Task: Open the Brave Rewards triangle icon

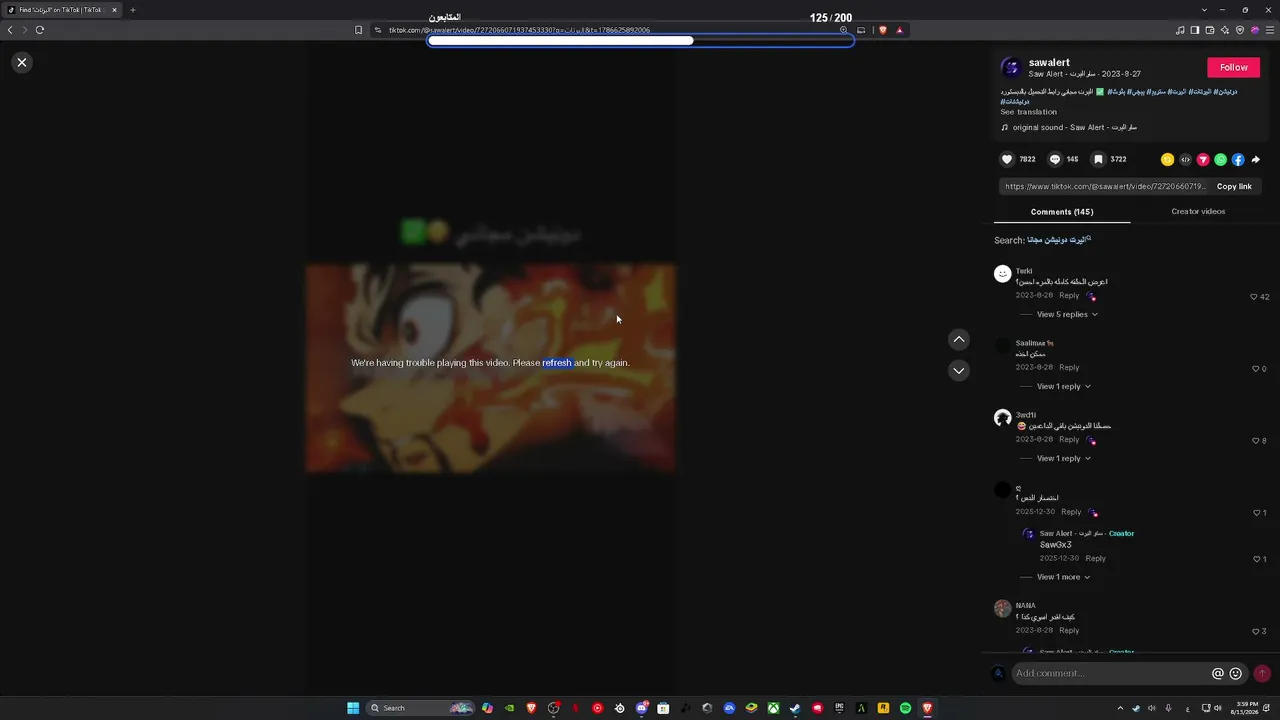Action: tap(899, 30)
